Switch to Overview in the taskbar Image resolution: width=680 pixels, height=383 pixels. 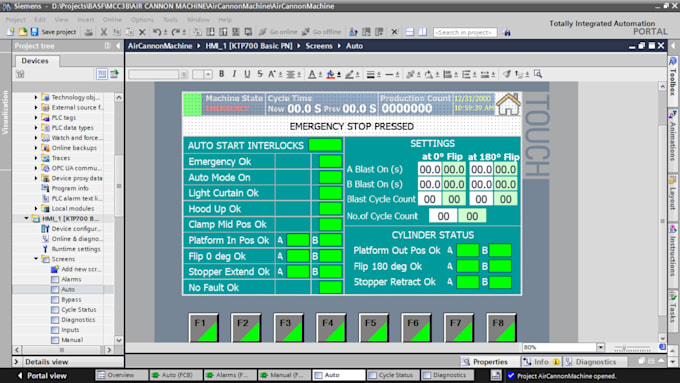point(121,375)
